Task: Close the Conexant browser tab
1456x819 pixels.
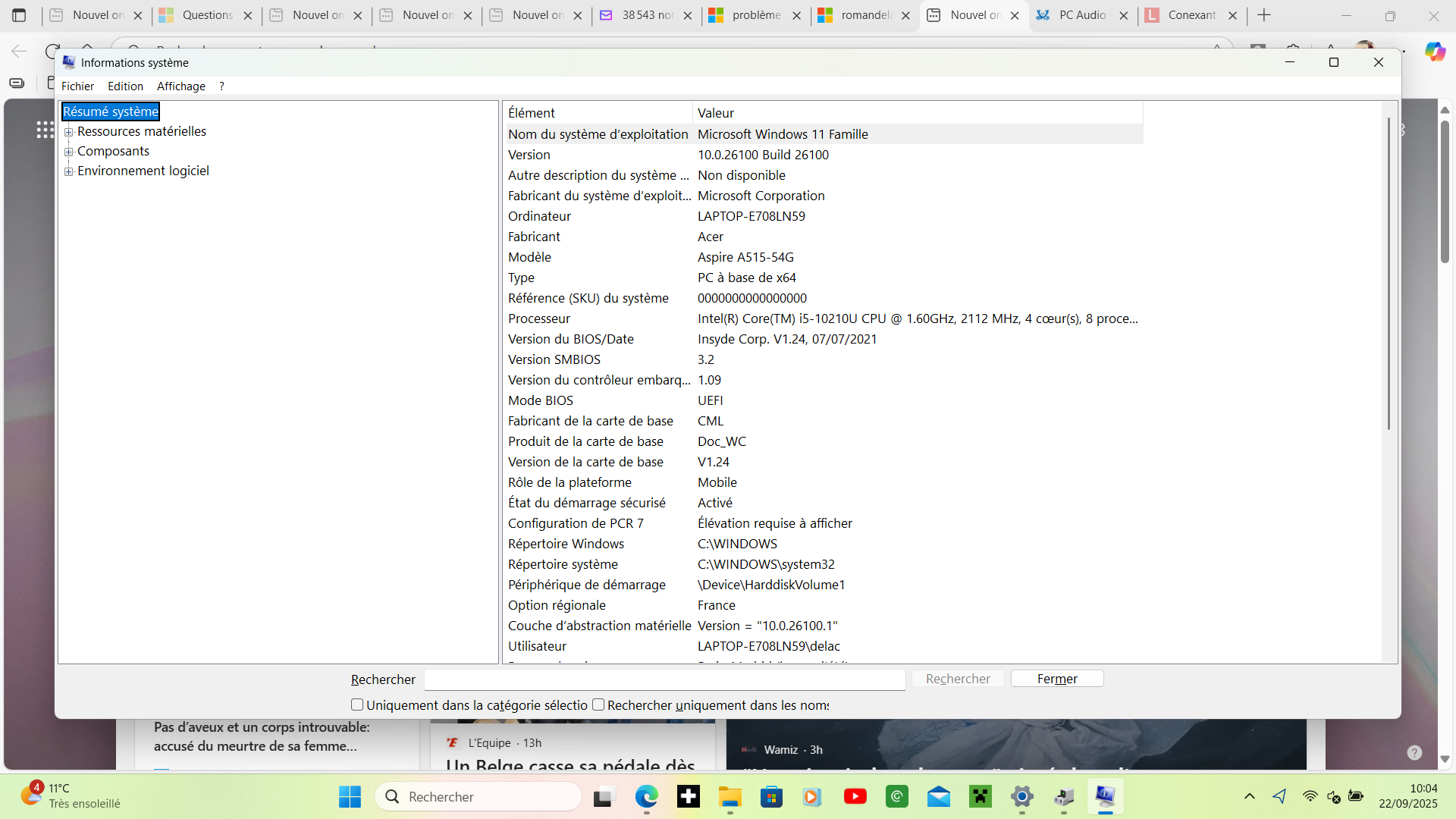Action: coord(1233,15)
